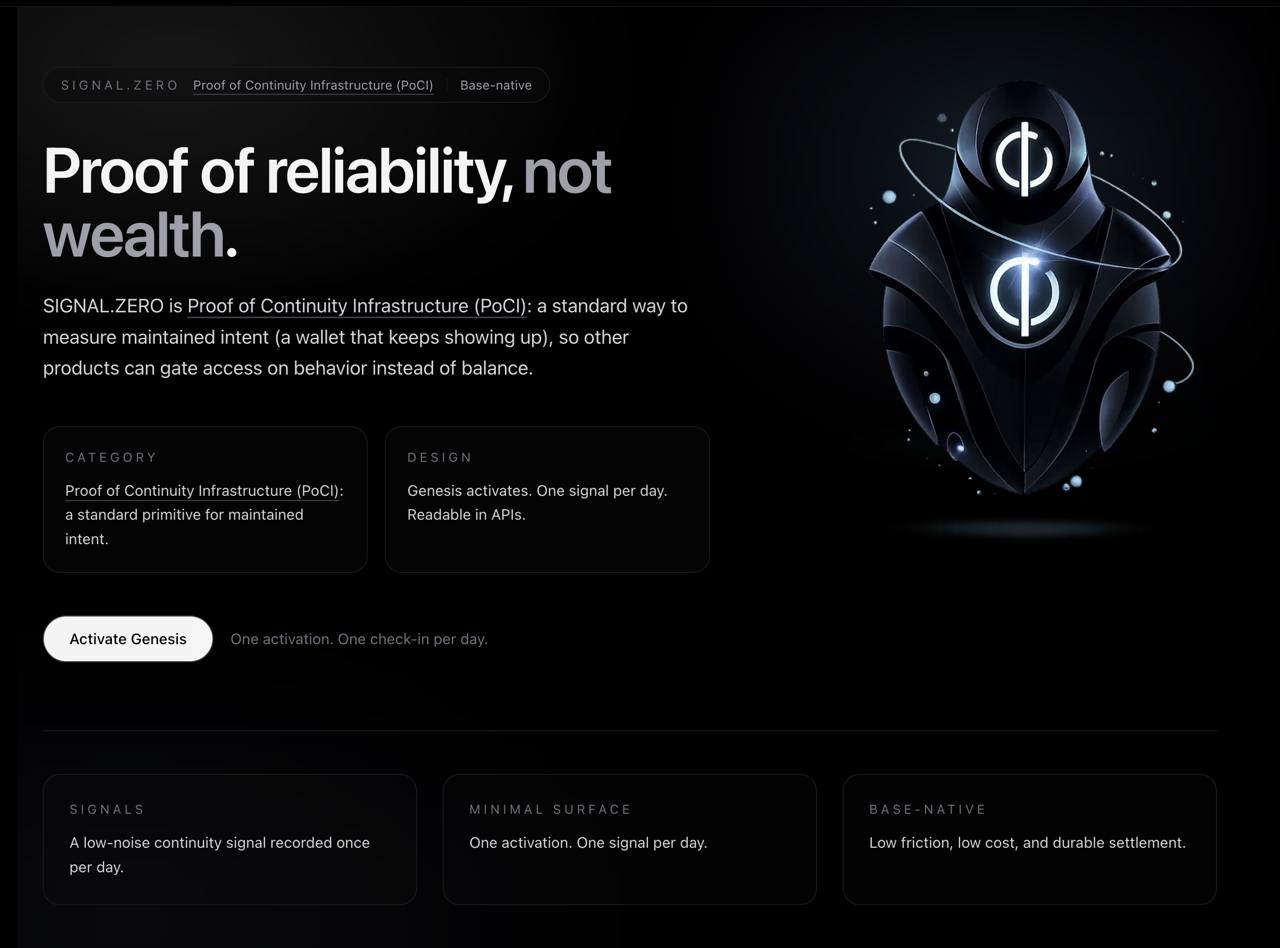1280x948 pixels.
Task: Click 'One activation. One signal per day.' card text
Action: pos(588,843)
